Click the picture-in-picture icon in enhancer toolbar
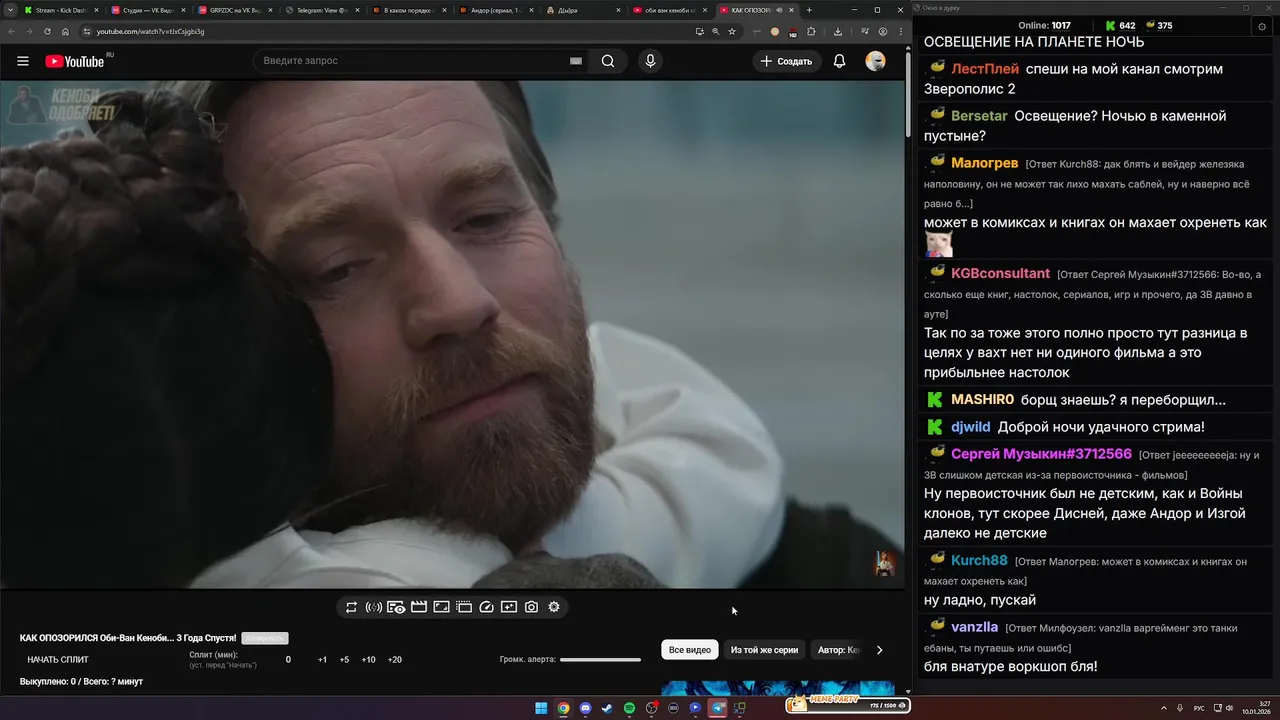Viewport: 1280px width, 720px height. point(441,607)
